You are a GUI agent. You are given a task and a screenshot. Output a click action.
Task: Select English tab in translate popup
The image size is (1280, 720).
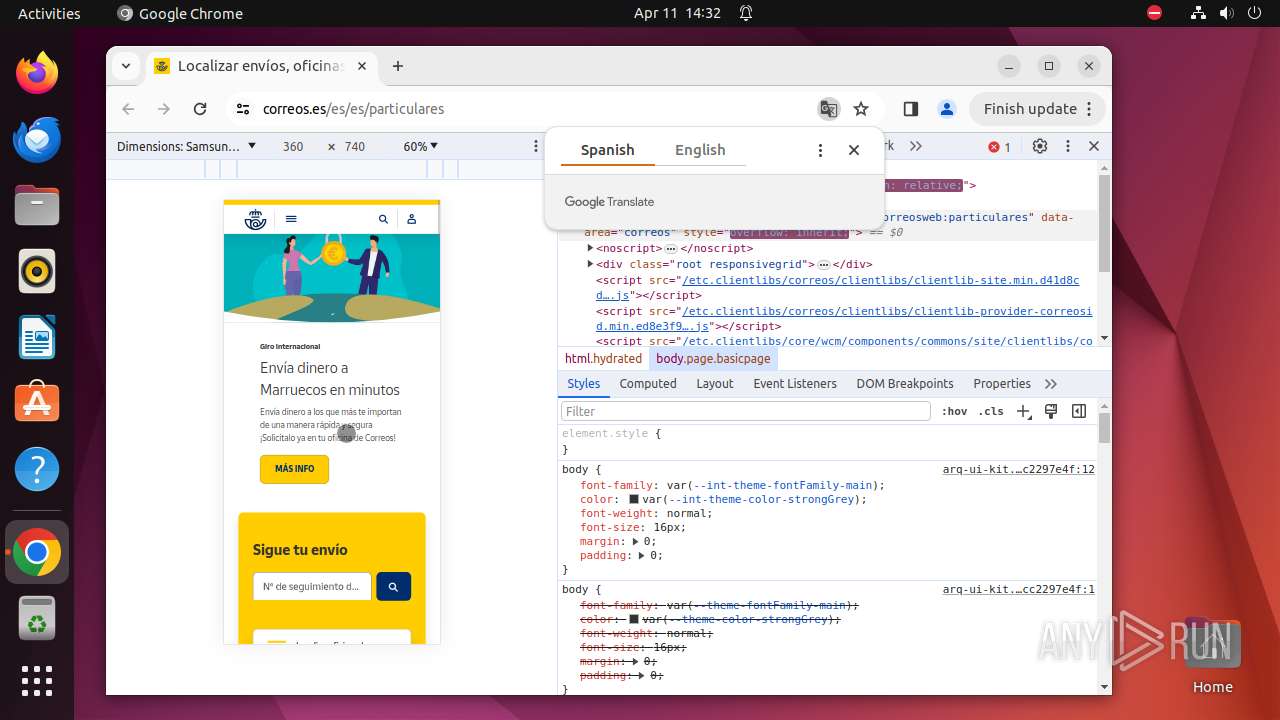tap(700, 150)
